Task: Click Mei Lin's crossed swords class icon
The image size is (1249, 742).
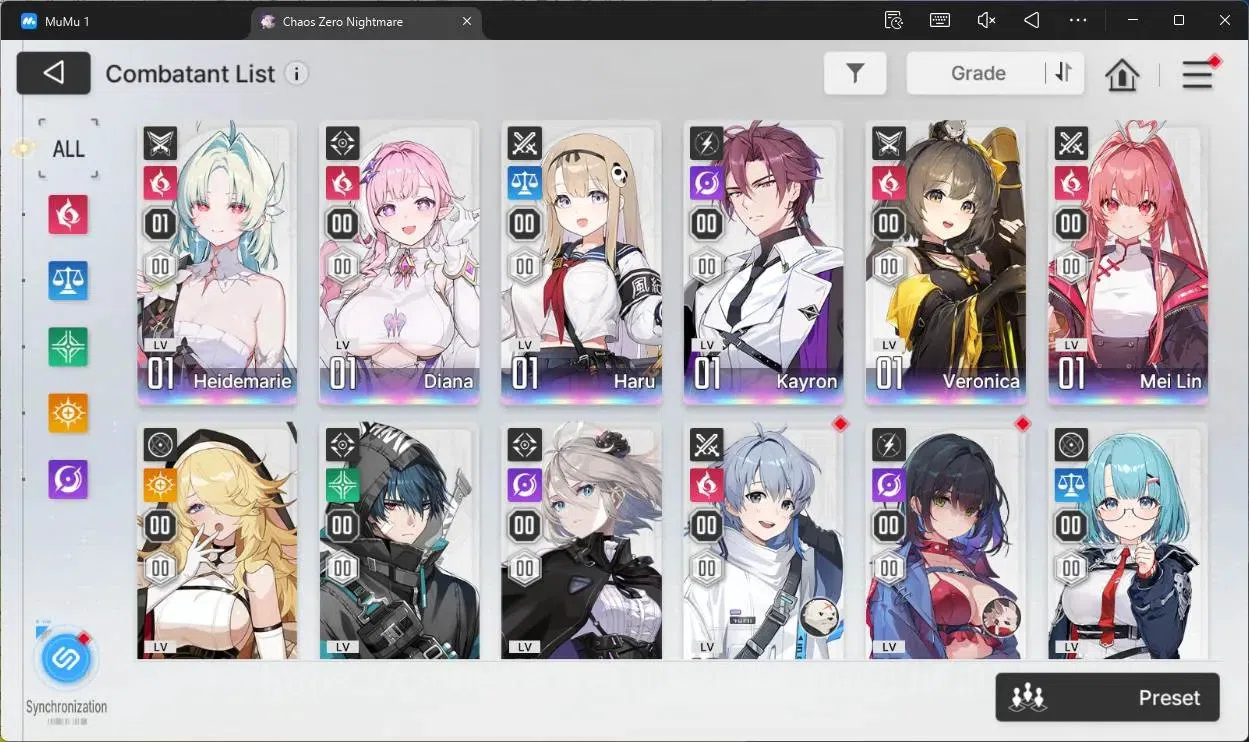Action: pyautogui.click(x=1072, y=144)
